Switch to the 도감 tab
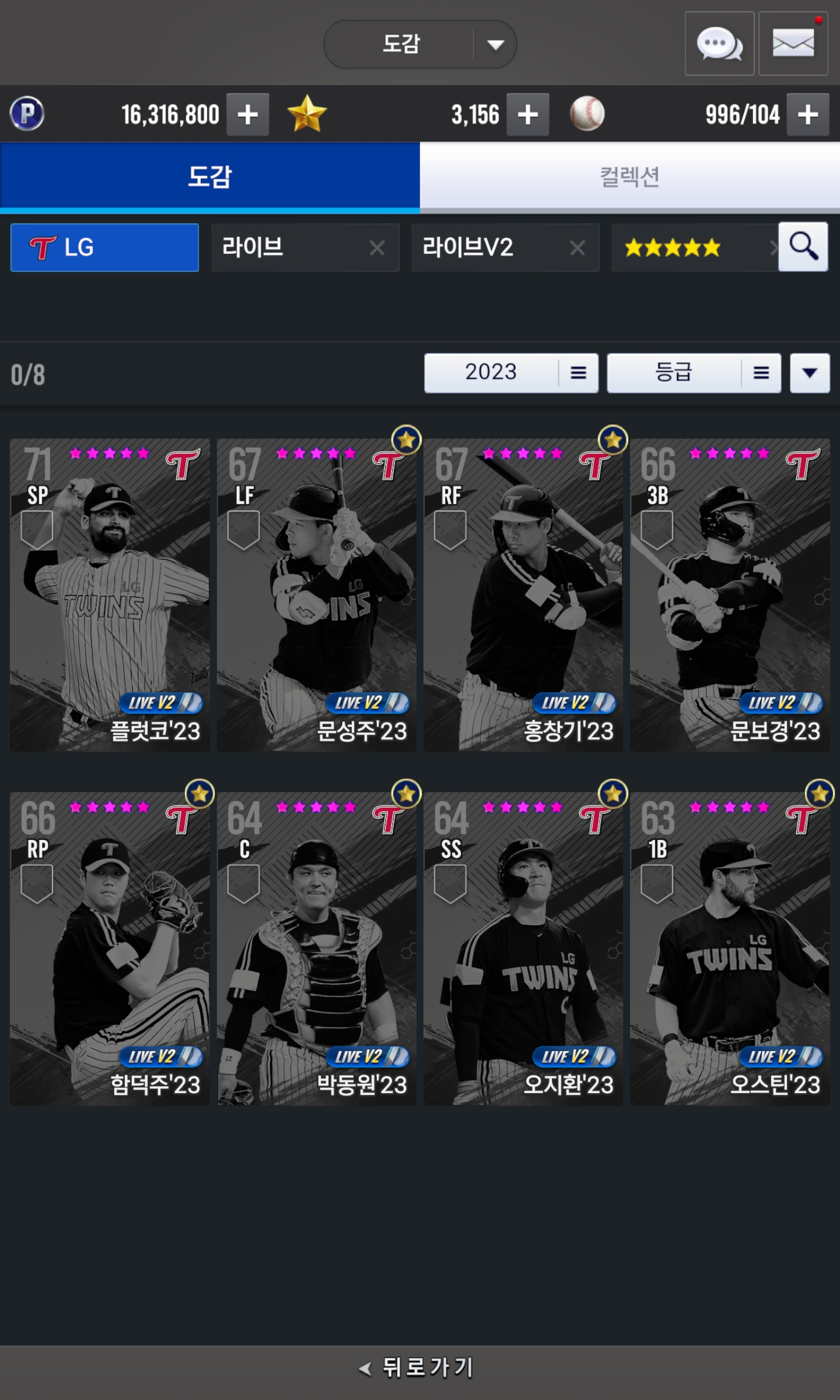The image size is (840, 1400). [210, 177]
